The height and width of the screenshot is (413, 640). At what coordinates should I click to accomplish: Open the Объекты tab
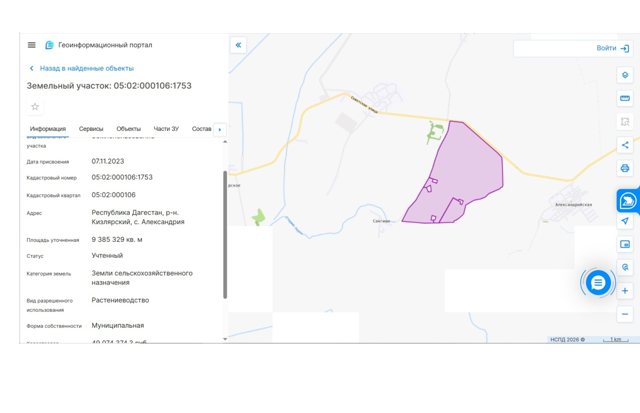pos(129,129)
